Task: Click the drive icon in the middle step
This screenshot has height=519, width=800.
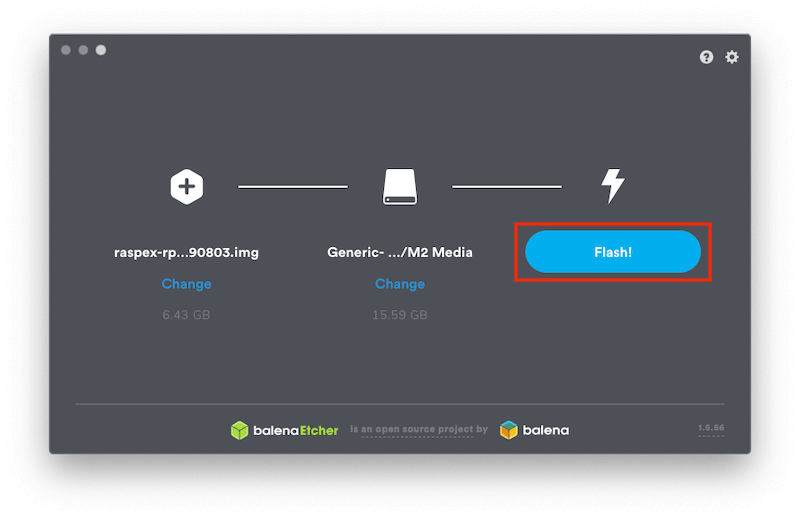Action: tap(400, 187)
